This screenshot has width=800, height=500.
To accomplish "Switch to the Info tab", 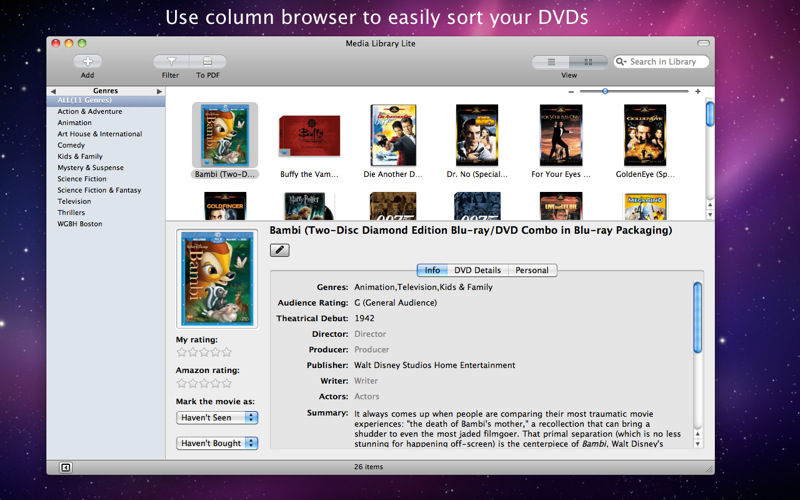I will [x=432, y=270].
